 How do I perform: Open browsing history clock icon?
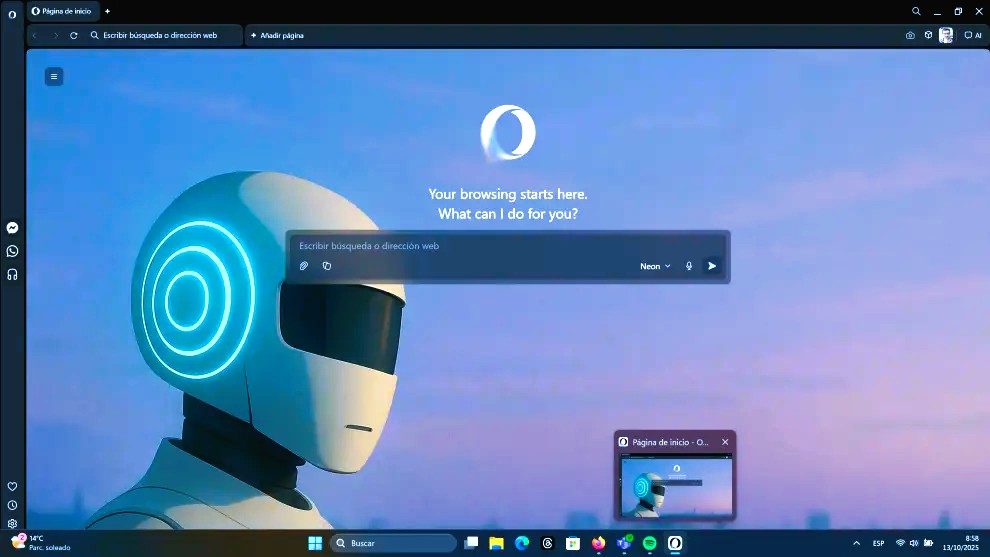12,505
